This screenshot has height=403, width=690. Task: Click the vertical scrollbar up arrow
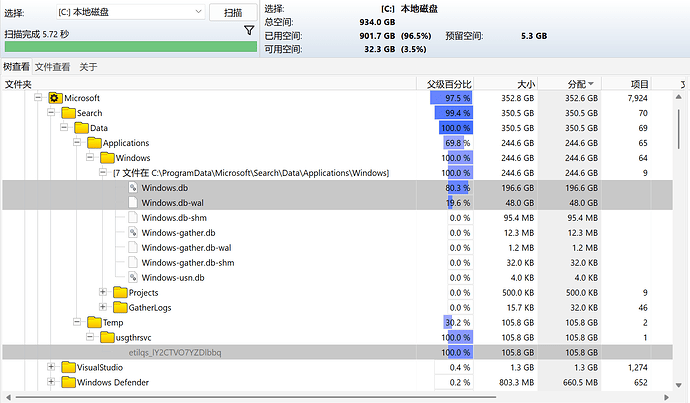679,97
